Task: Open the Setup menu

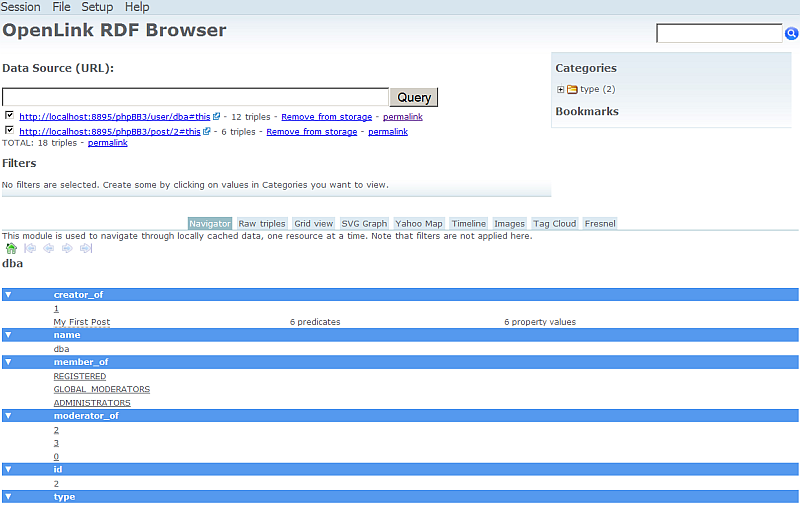Action: coord(97,7)
